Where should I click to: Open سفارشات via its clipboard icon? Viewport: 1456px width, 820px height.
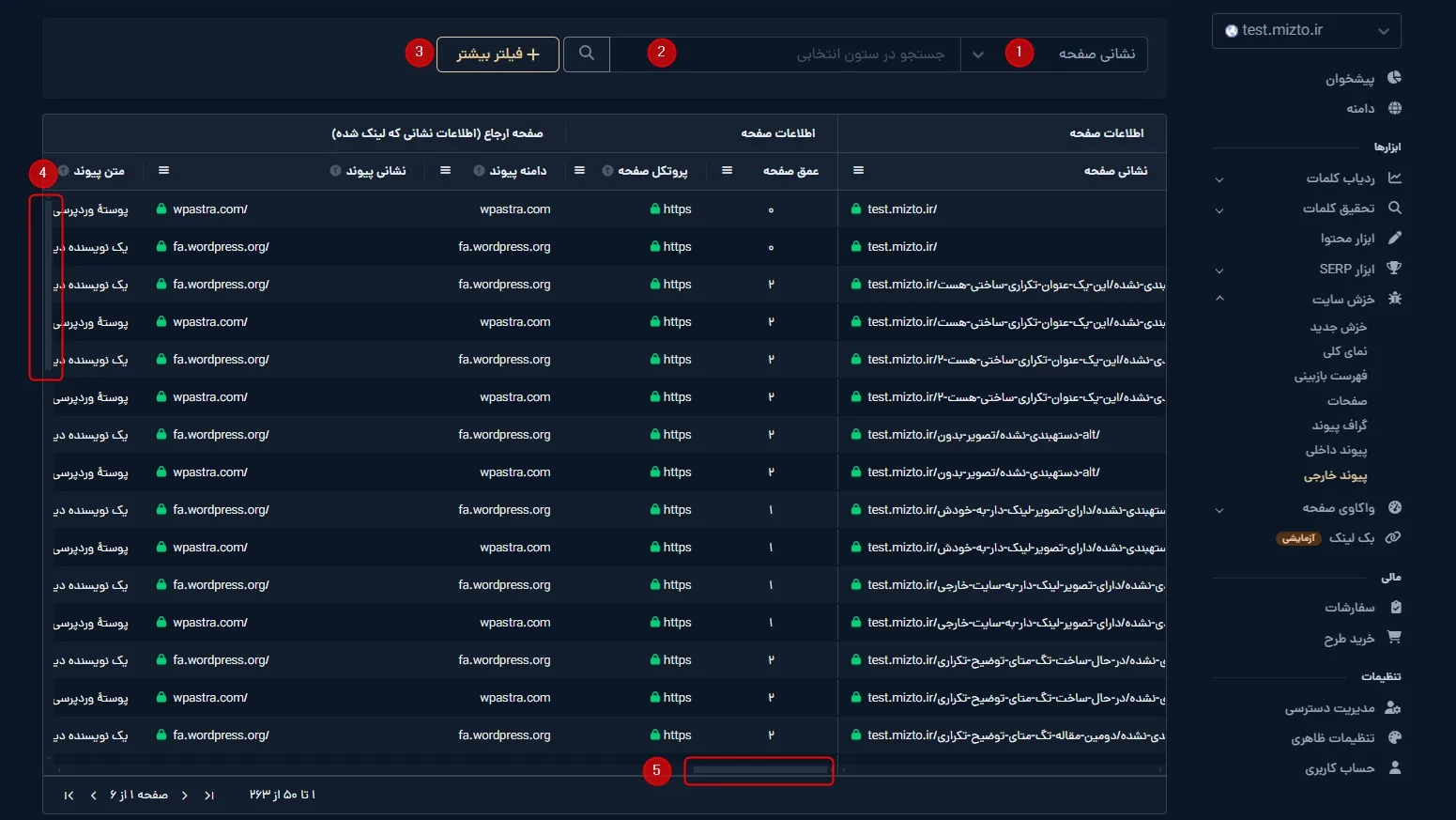coord(1395,607)
